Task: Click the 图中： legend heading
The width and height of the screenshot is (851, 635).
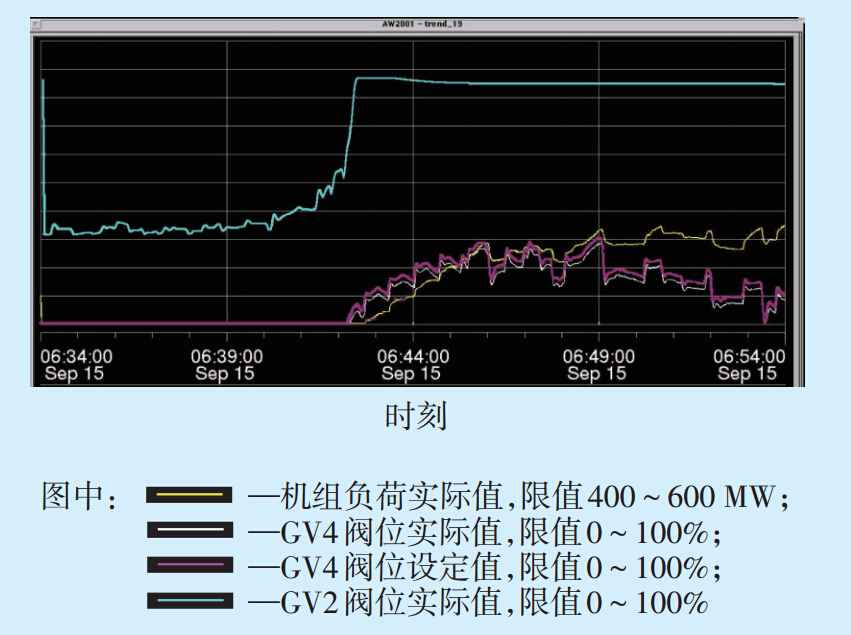Action: (x=80, y=495)
